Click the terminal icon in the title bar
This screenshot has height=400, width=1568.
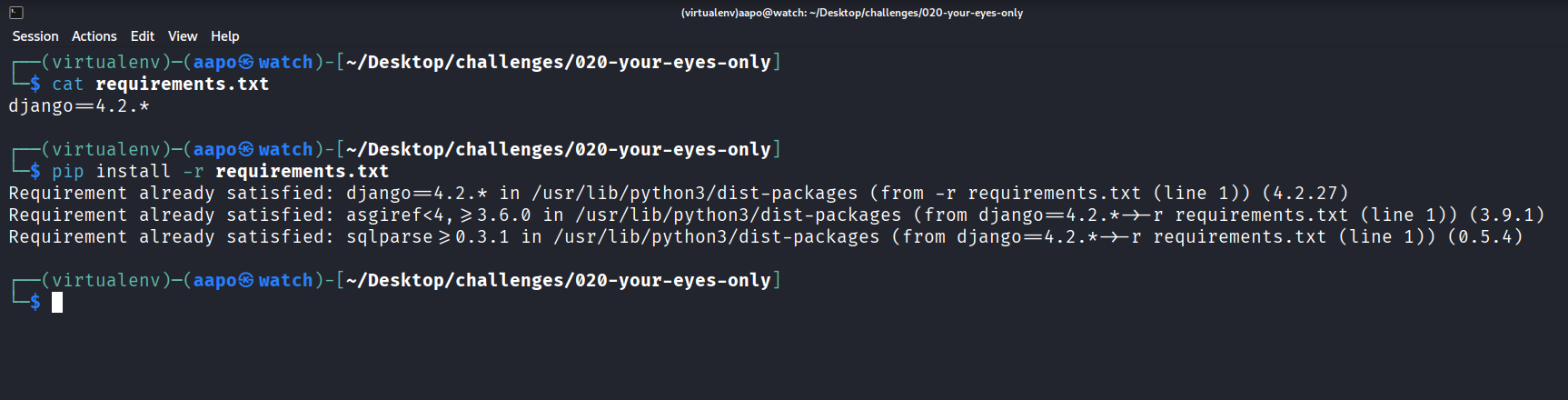pos(16,13)
